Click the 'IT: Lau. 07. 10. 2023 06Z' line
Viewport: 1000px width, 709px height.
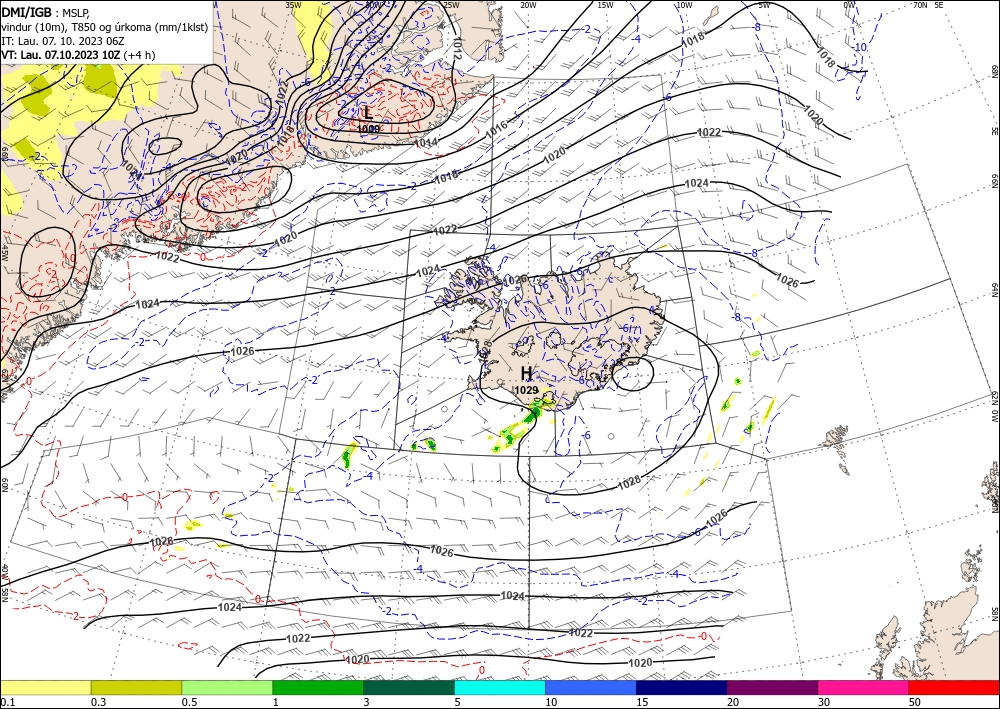point(62,41)
